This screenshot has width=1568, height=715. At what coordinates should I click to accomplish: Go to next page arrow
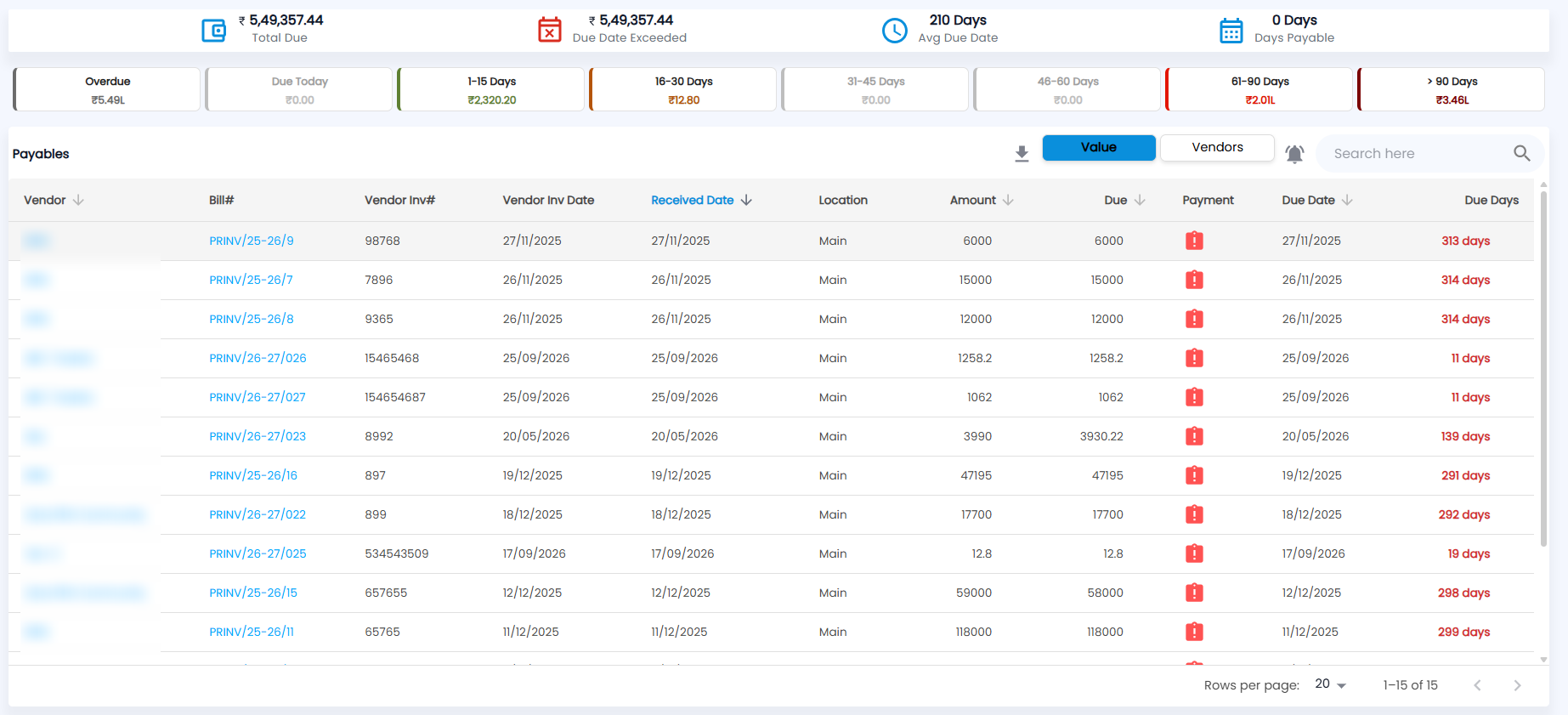point(1517,685)
